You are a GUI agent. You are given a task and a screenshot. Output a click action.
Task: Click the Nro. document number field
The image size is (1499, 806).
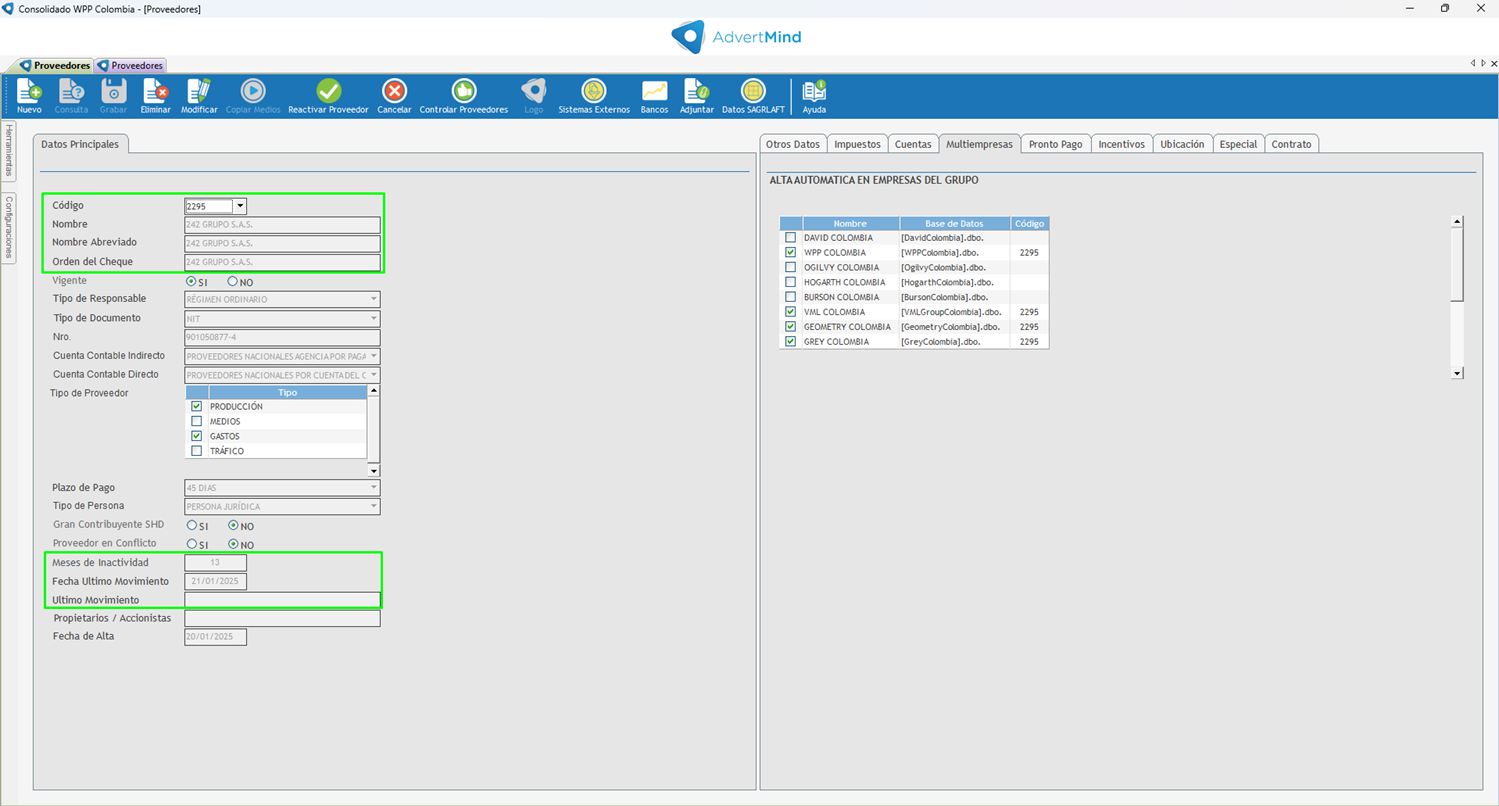point(282,337)
